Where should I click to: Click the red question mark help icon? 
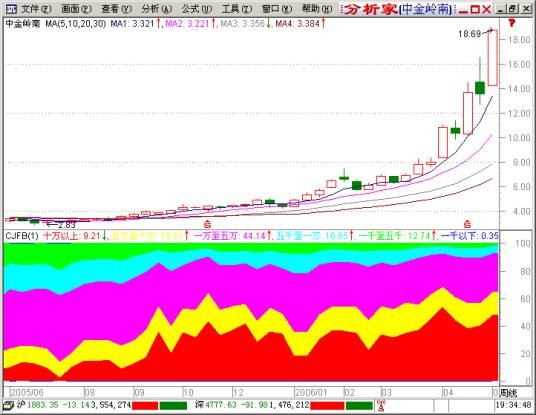point(512,23)
